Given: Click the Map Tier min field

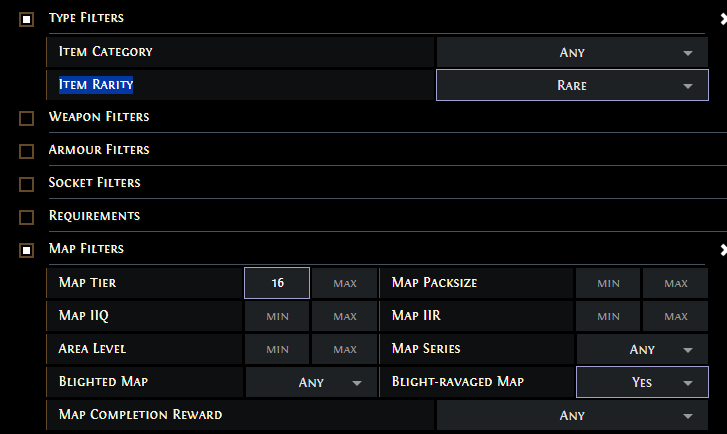Looking at the screenshot, I should point(277,283).
